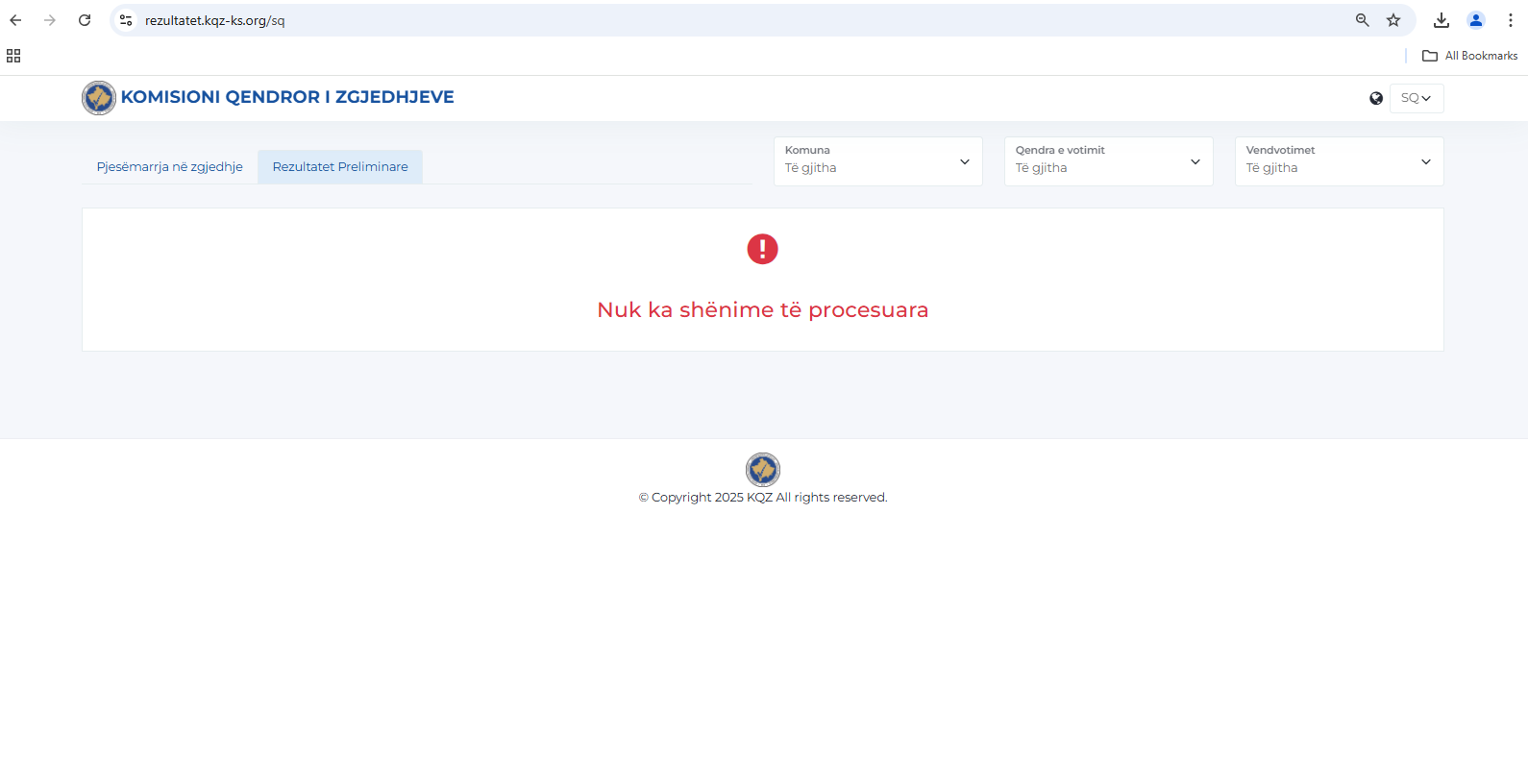Expand the Komuna dropdown
Image resolution: width=1528 pixels, height=784 pixels.
(x=877, y=161)
